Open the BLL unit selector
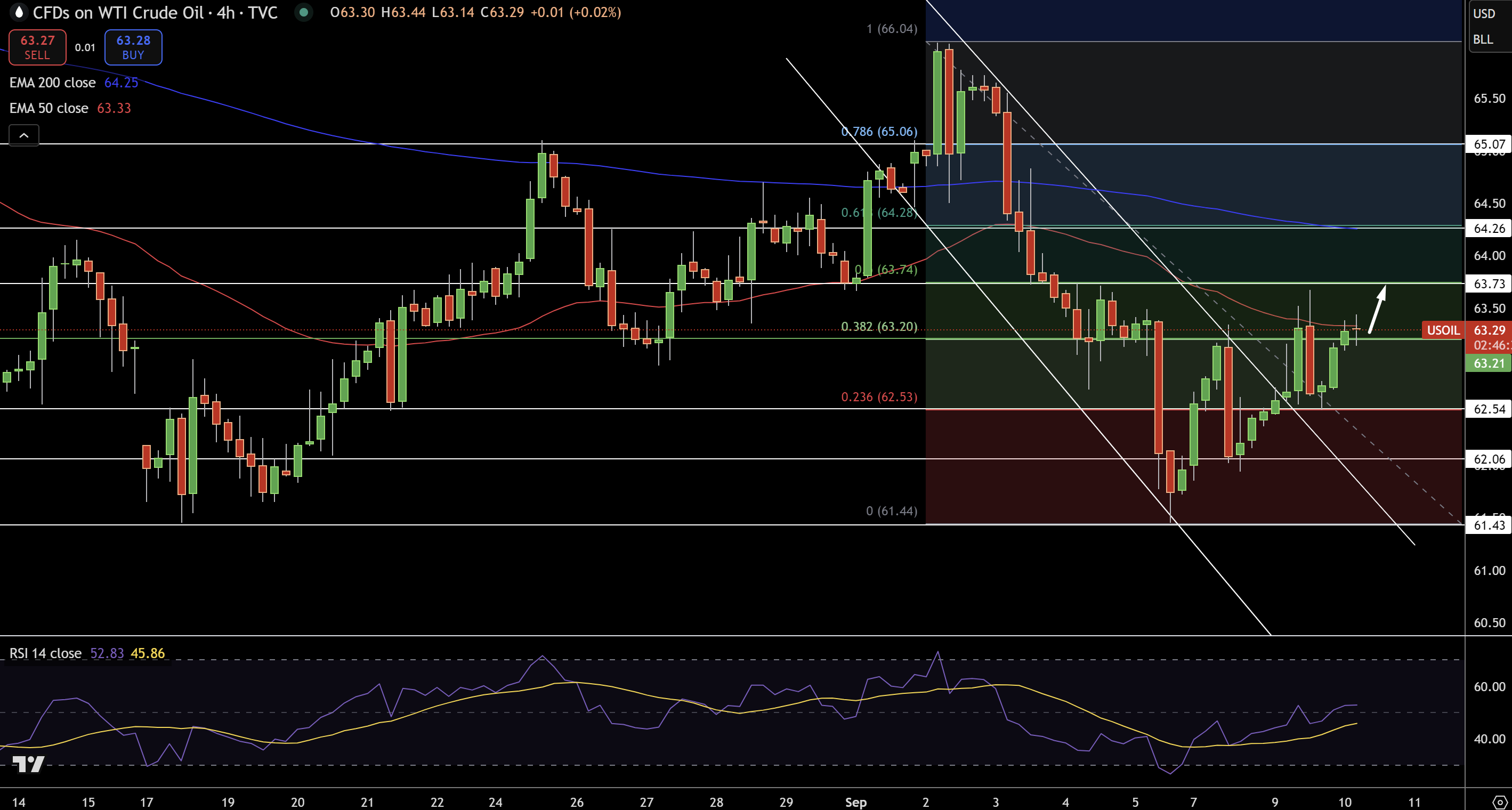The width and height of the screenshot is (1512, 810). pyautogui.click(x=1483, y=39)
